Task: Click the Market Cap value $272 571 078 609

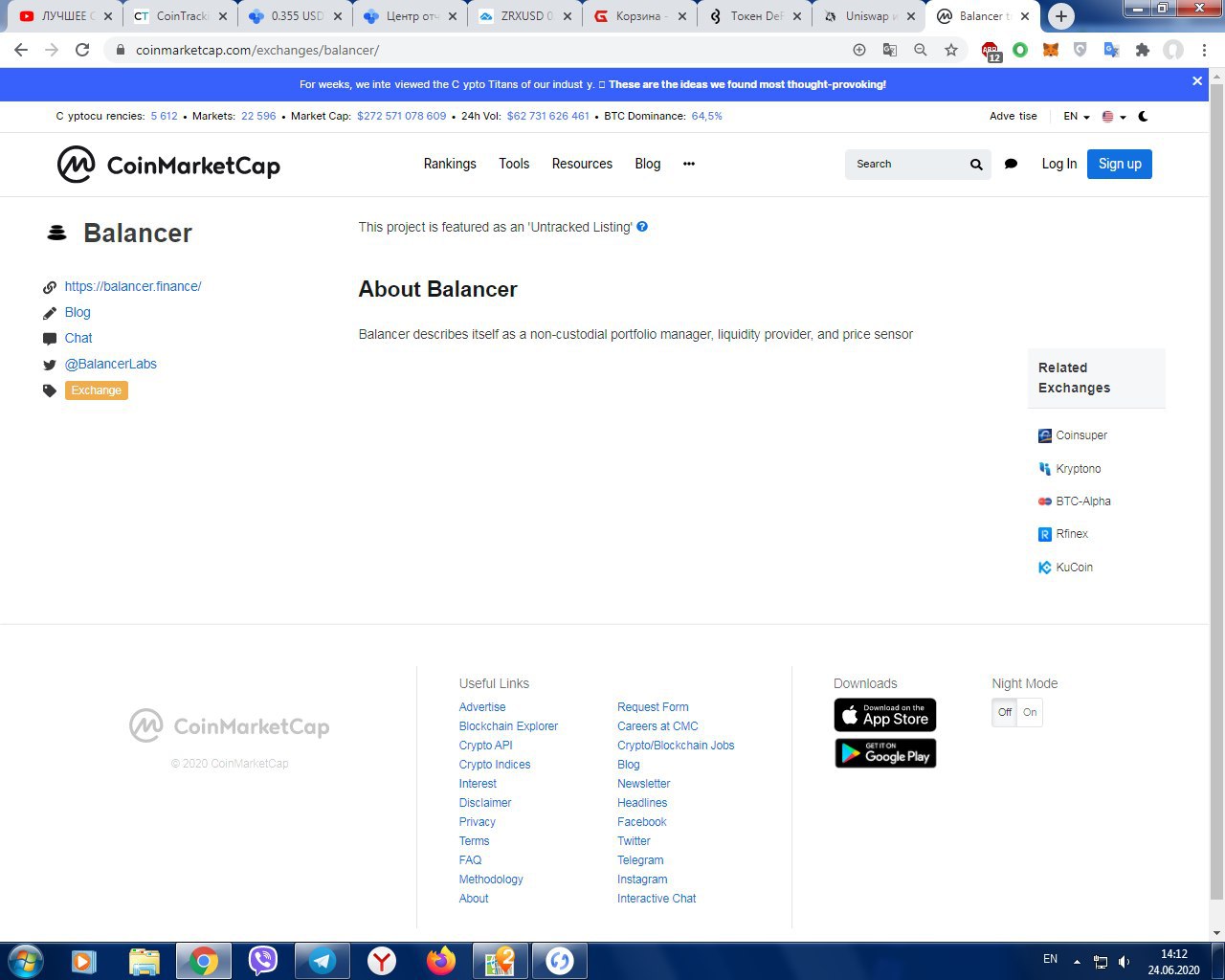Action: (x=402, y=116)
